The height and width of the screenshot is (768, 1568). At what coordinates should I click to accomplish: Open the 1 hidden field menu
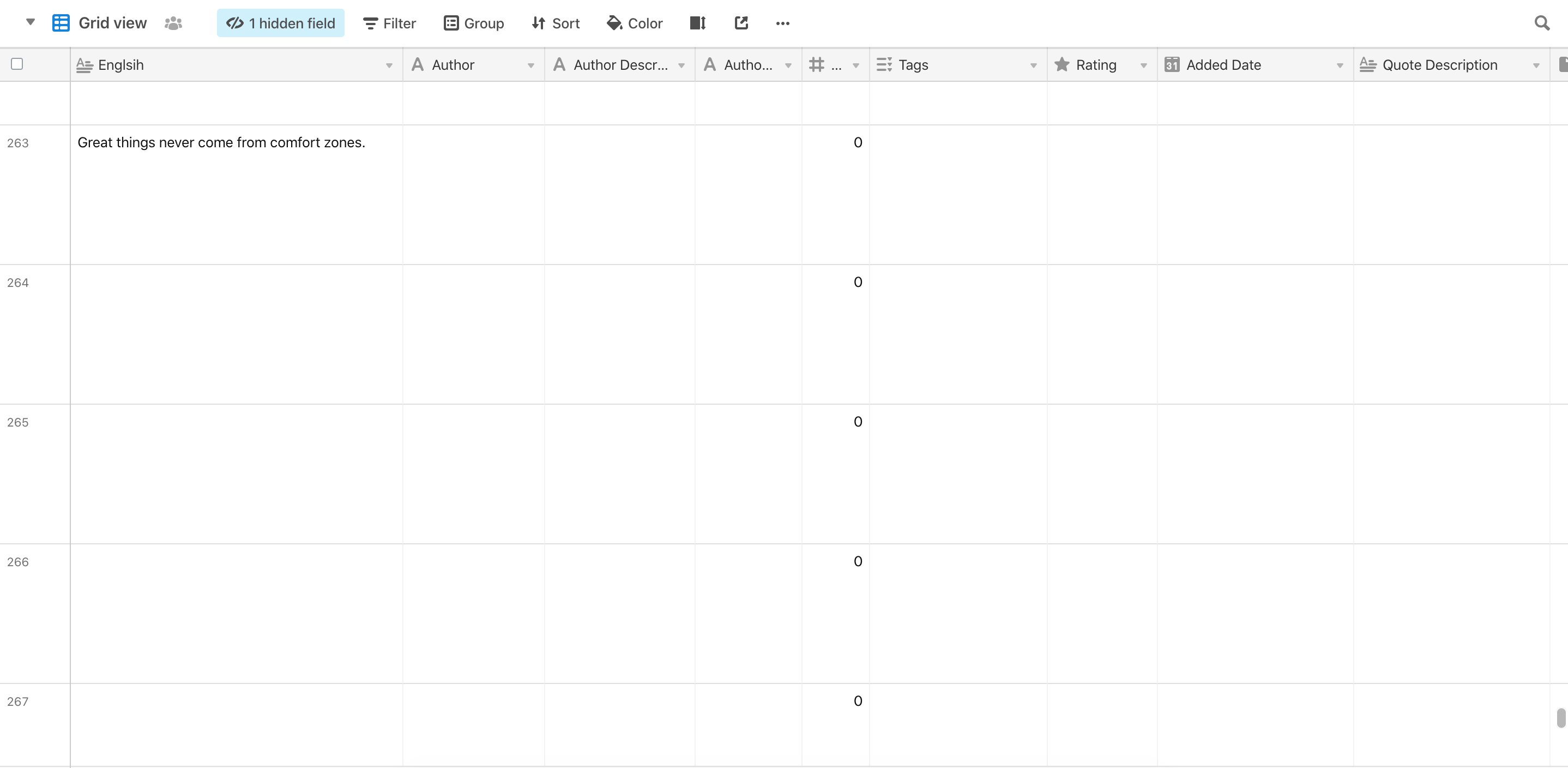coord(281,23)
